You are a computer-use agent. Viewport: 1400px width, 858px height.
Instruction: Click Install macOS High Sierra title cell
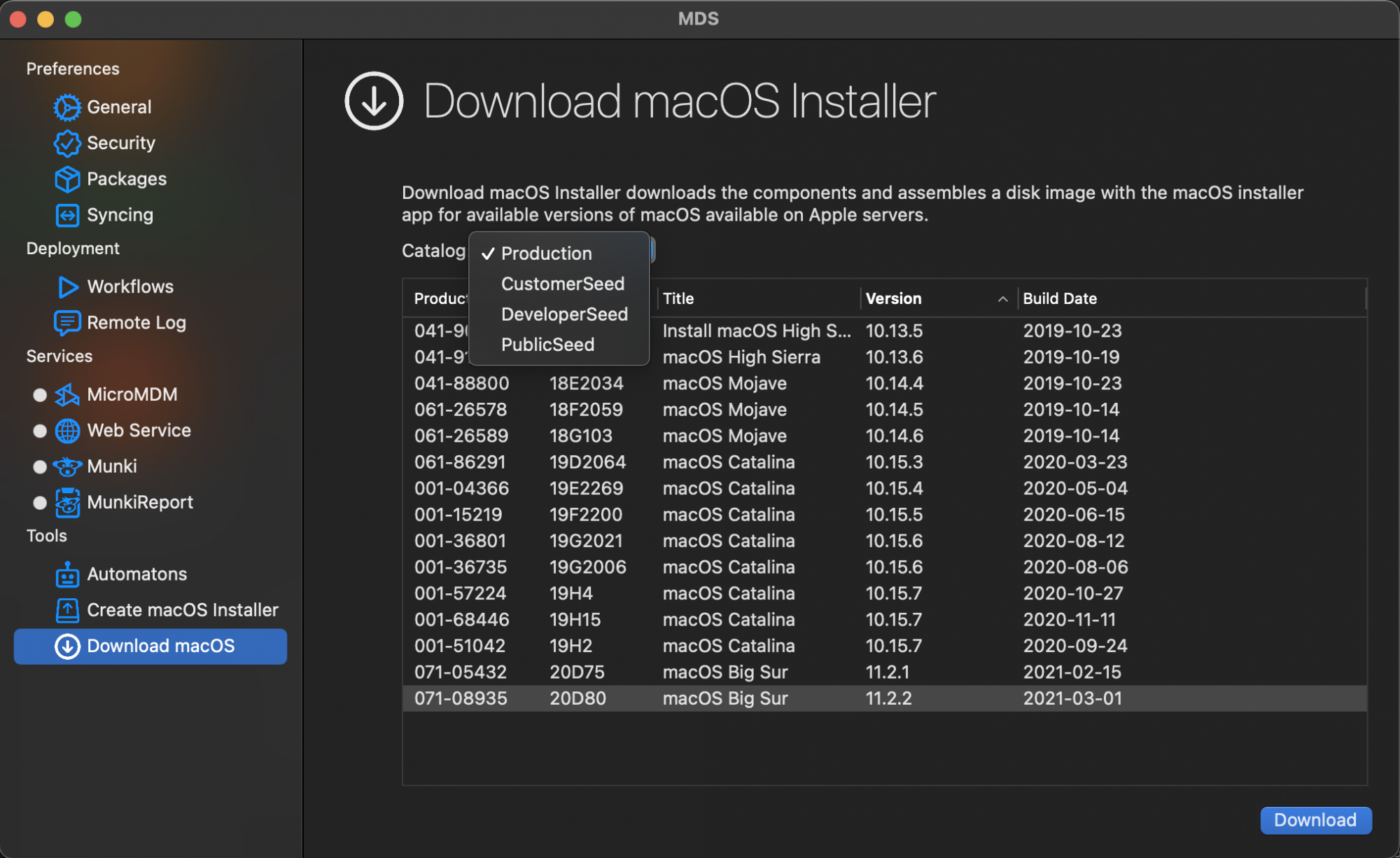point(757,331)
